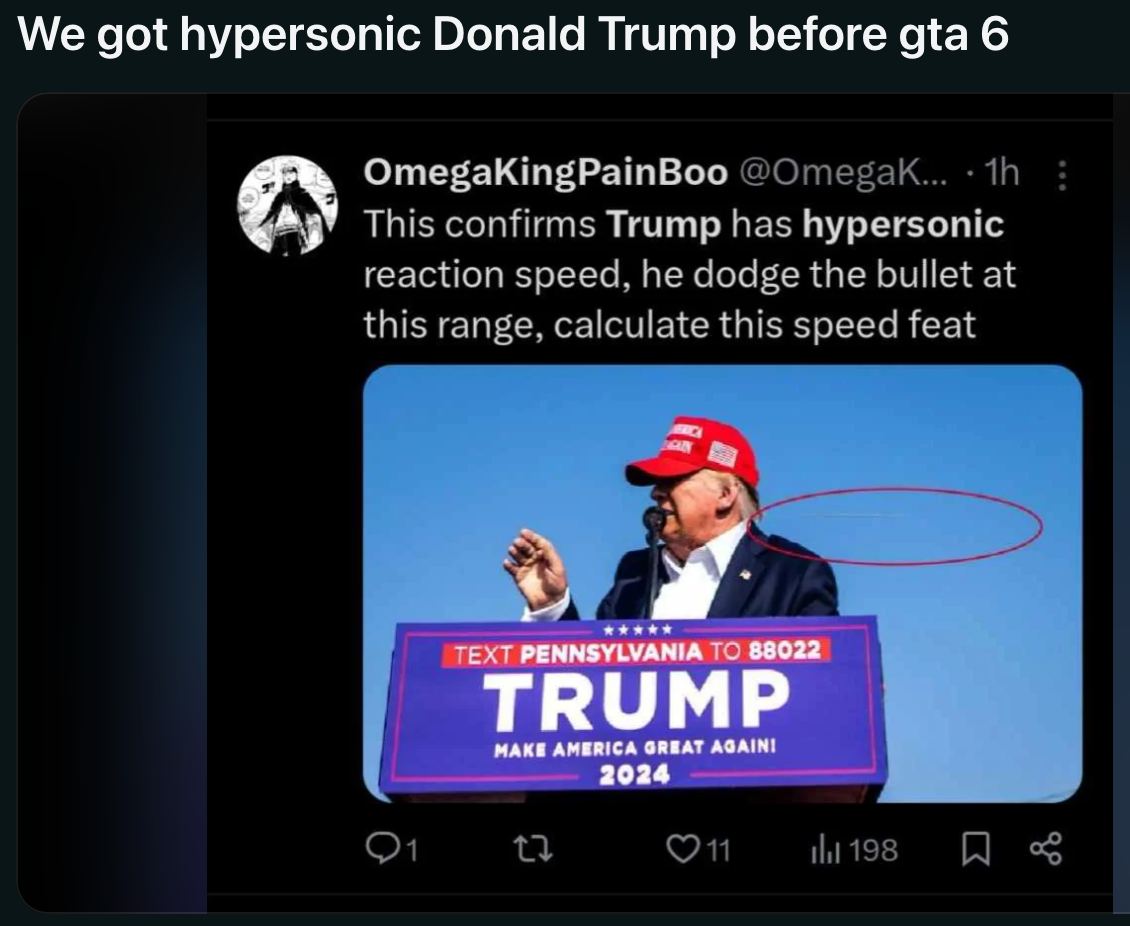
Task: Click the tweet text 'calculate this speed feat'
Action: (x=764, y=324)
